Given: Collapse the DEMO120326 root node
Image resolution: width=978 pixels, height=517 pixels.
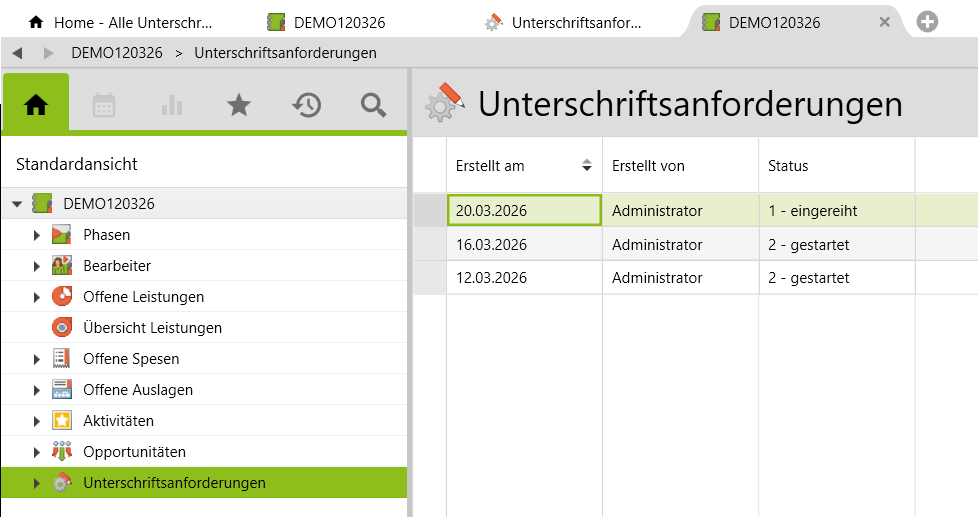Looking at the screenshot, I should [16, 204].
